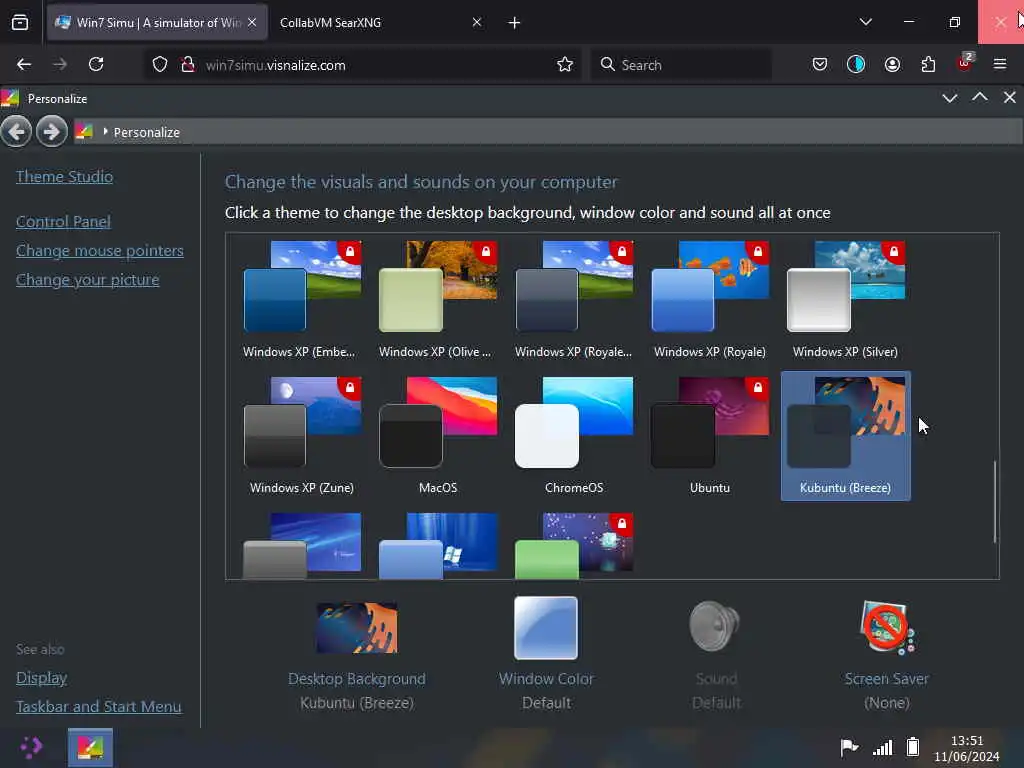1024x768 pixels.
Task: Select the Ubuntu theme
Action: (x=710, y=436)
